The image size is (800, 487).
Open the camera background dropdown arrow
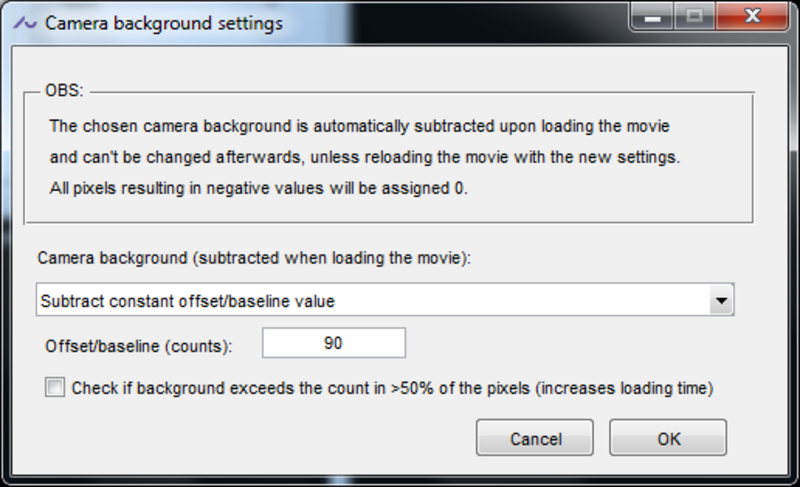click(719, 300)
